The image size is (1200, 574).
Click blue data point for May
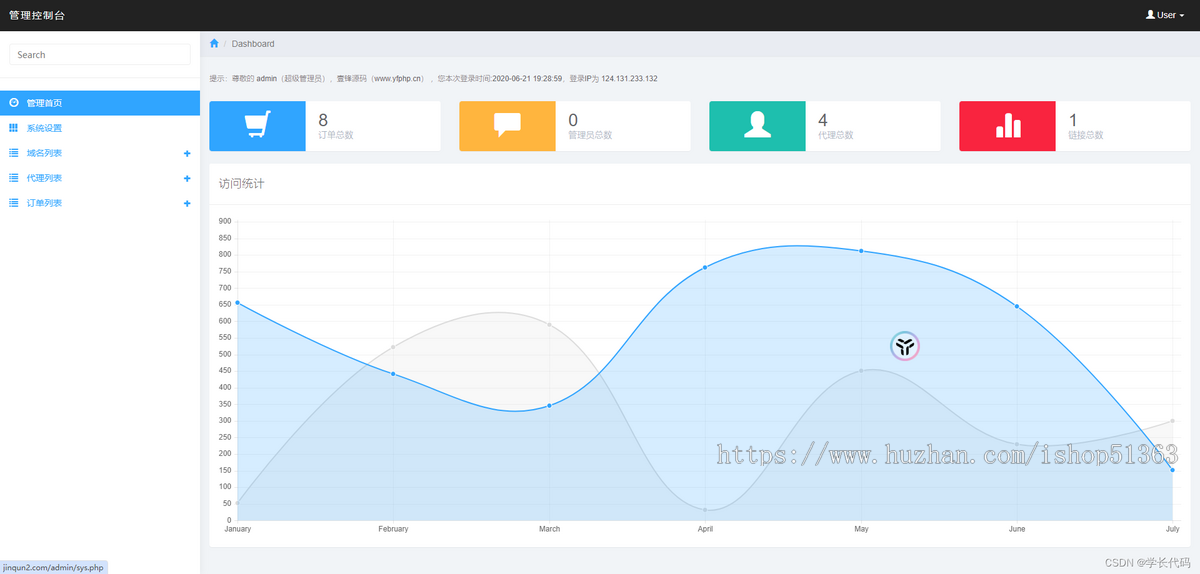(x=861, y=251)
